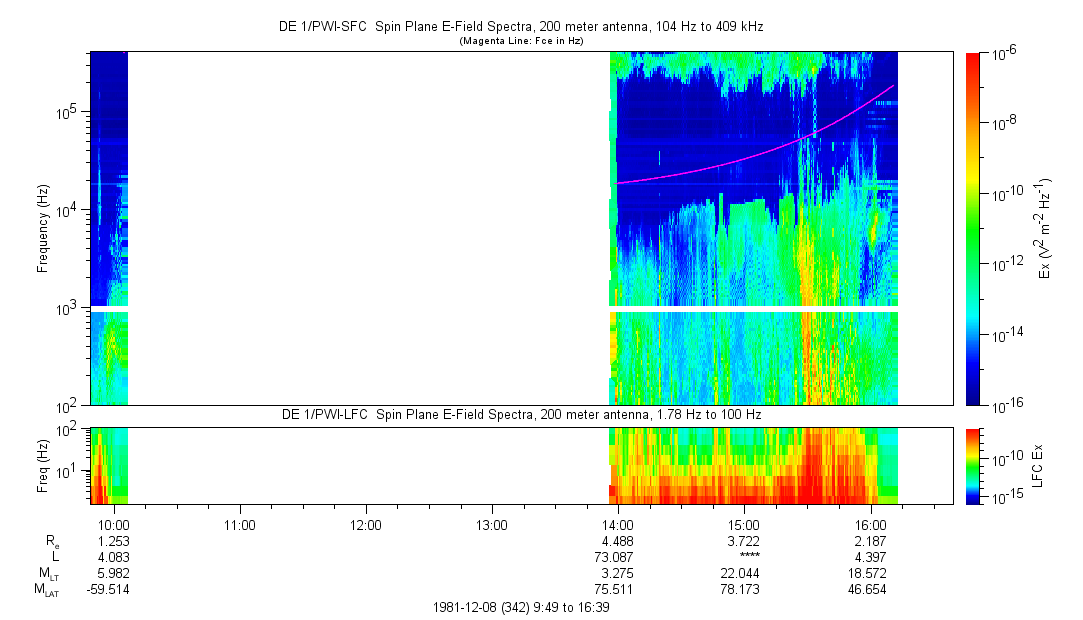1083x620 pixels.
Task: Click the "Magenta Line: Fce in Hz" subtitle
Action: click(521, 41)
